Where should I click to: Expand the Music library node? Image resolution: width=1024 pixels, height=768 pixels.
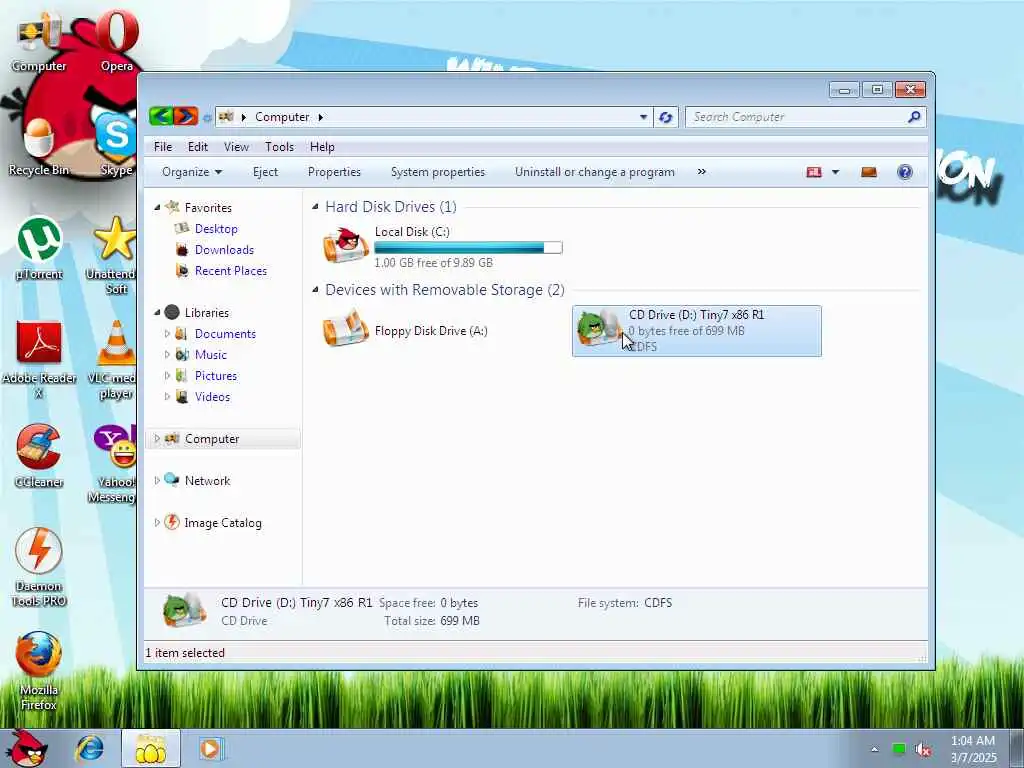[x=167, y=355]
